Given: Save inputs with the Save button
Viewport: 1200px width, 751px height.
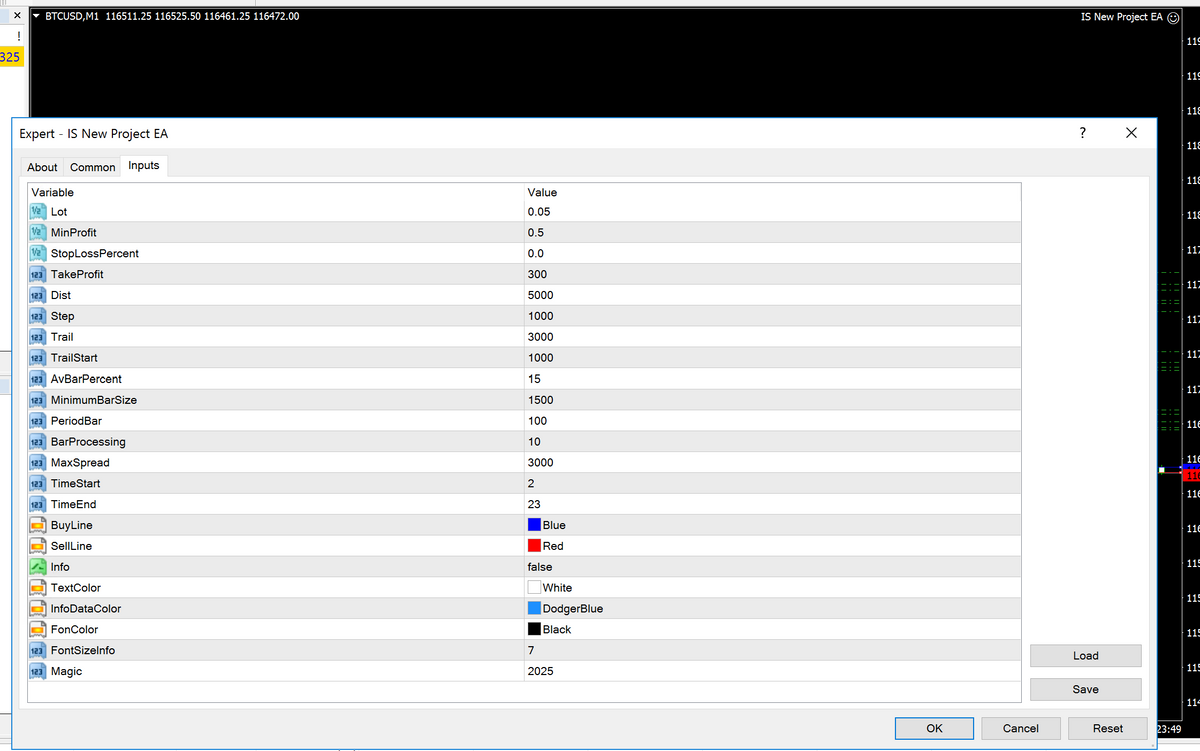Looking at the screenshot, I should coord(1086,689).
